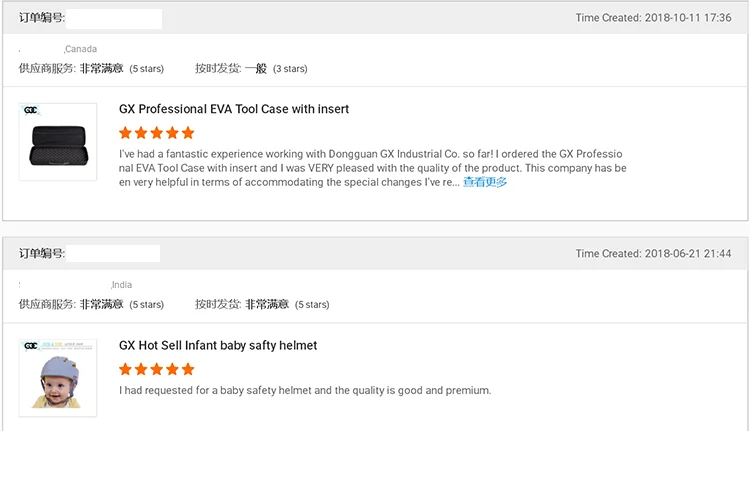Click the baby safety helmet review text

[305, 390]
